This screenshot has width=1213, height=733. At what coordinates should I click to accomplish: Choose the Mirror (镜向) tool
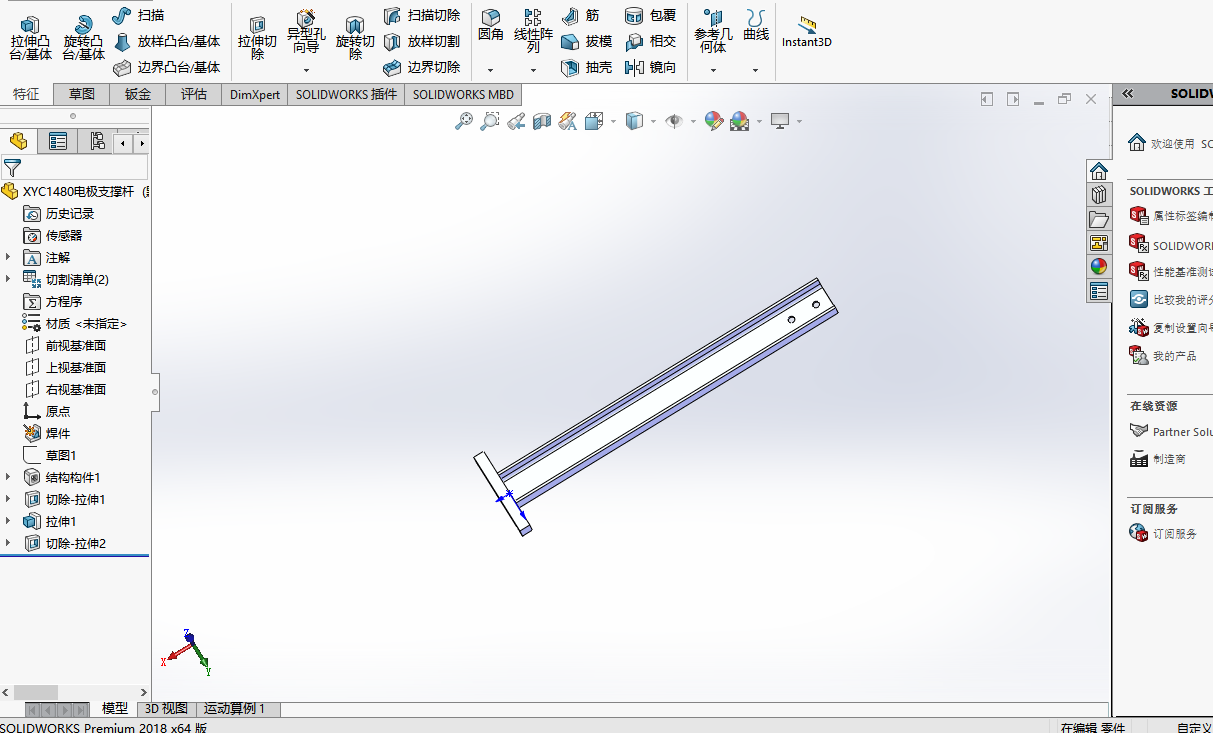[650, 68]
